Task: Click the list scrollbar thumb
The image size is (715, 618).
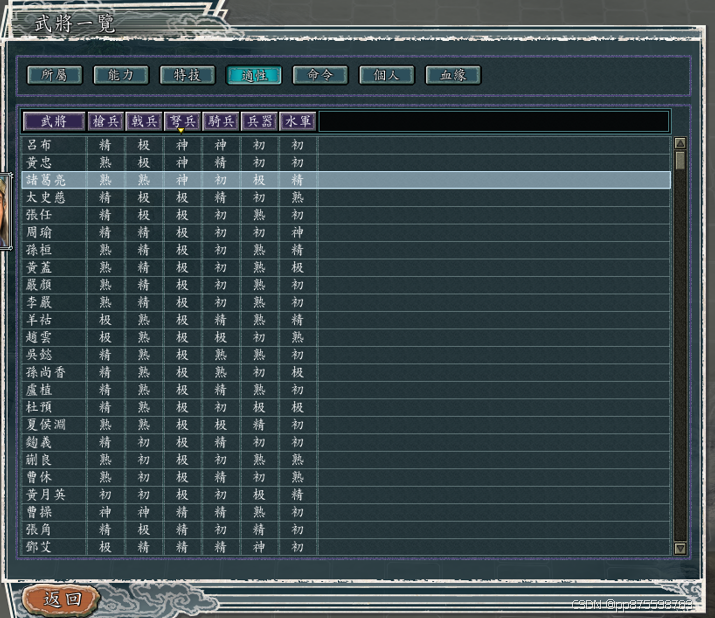Action: click(680, 161)
